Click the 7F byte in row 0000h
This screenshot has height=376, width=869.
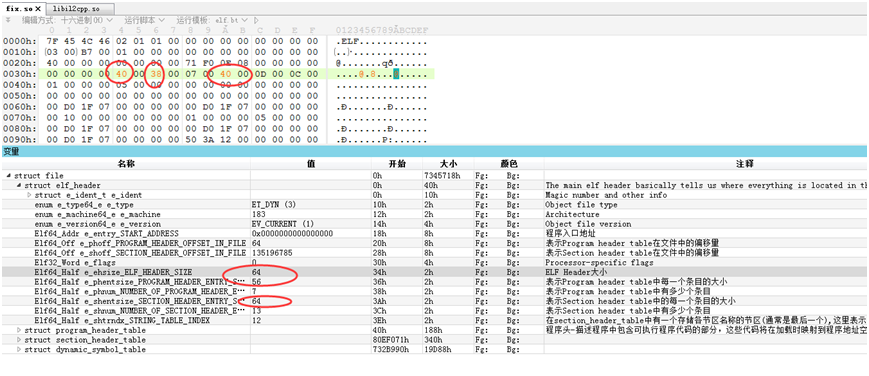click(52, 41)
